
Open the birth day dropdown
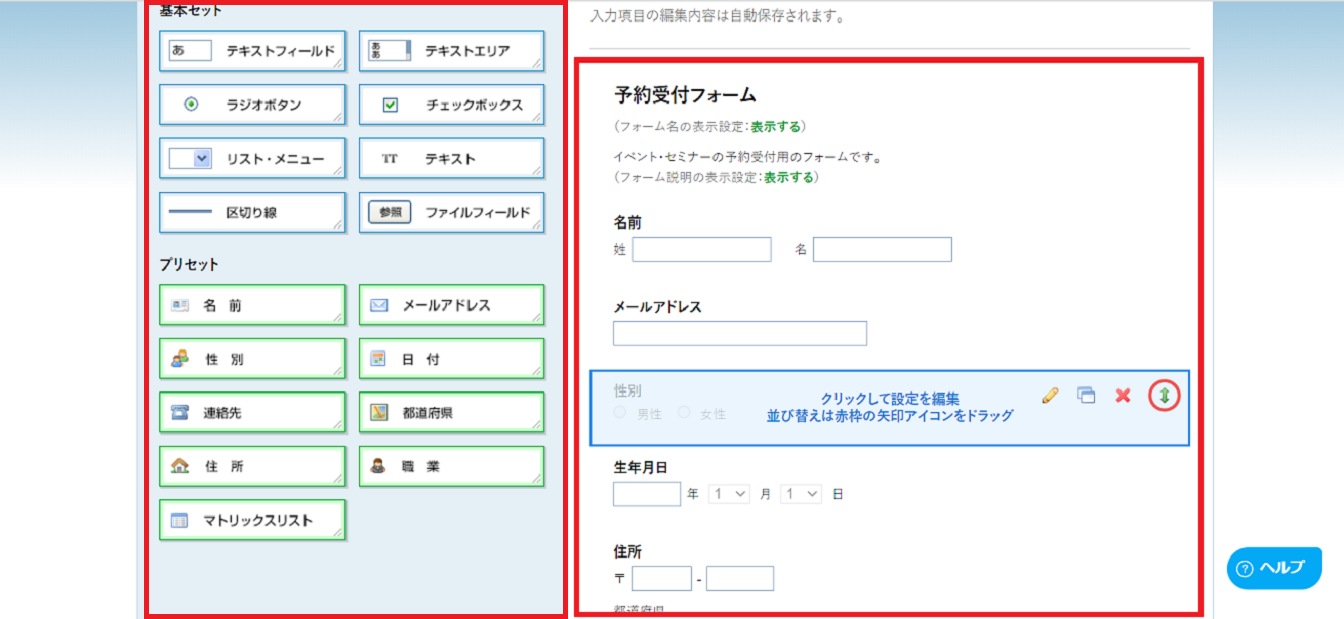click(801, 494)
